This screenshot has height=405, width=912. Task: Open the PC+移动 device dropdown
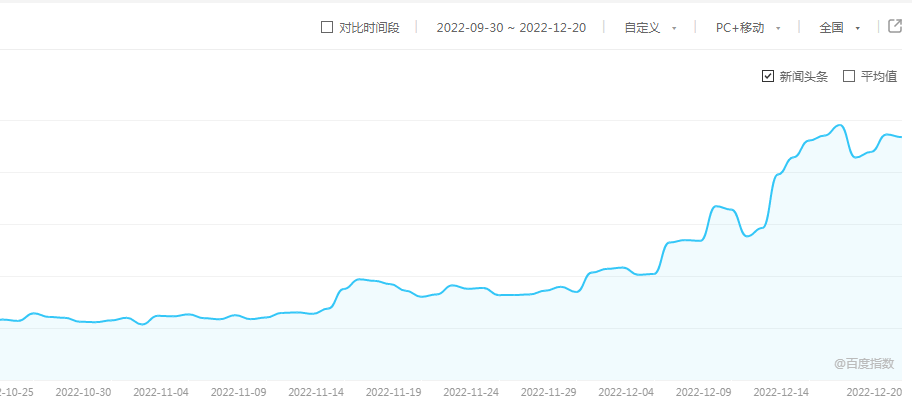(748, 28)
